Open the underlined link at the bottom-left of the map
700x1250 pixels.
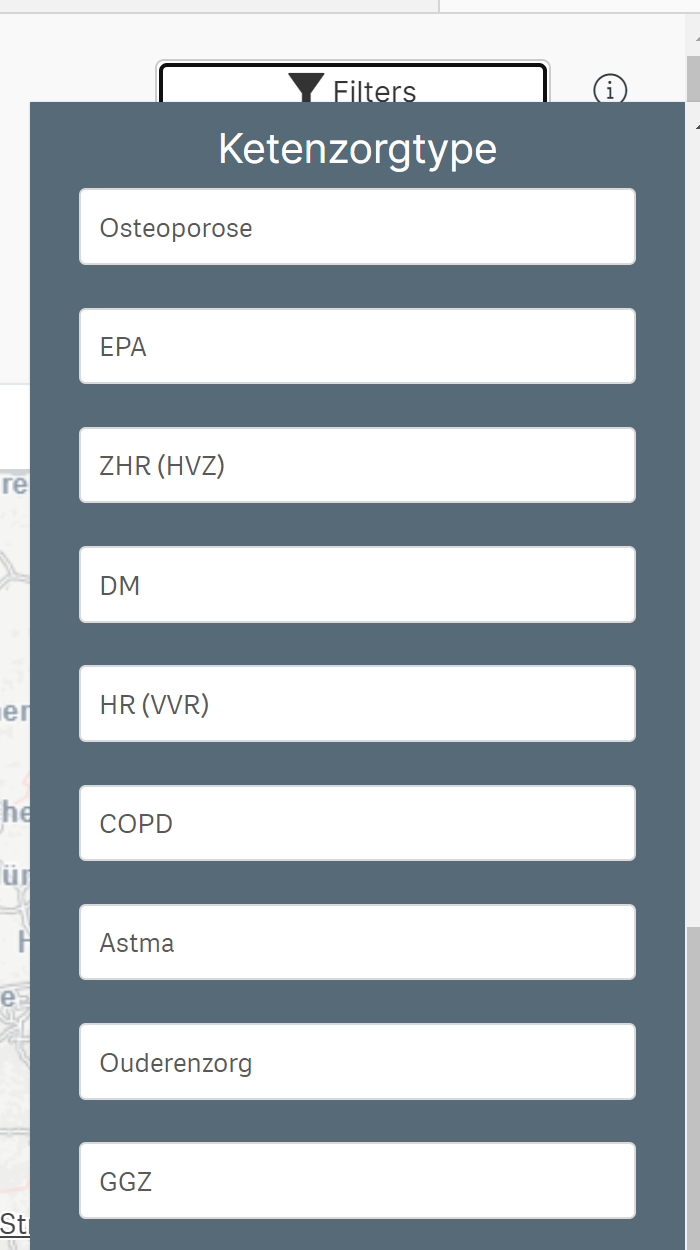[x=14, y=1223]
